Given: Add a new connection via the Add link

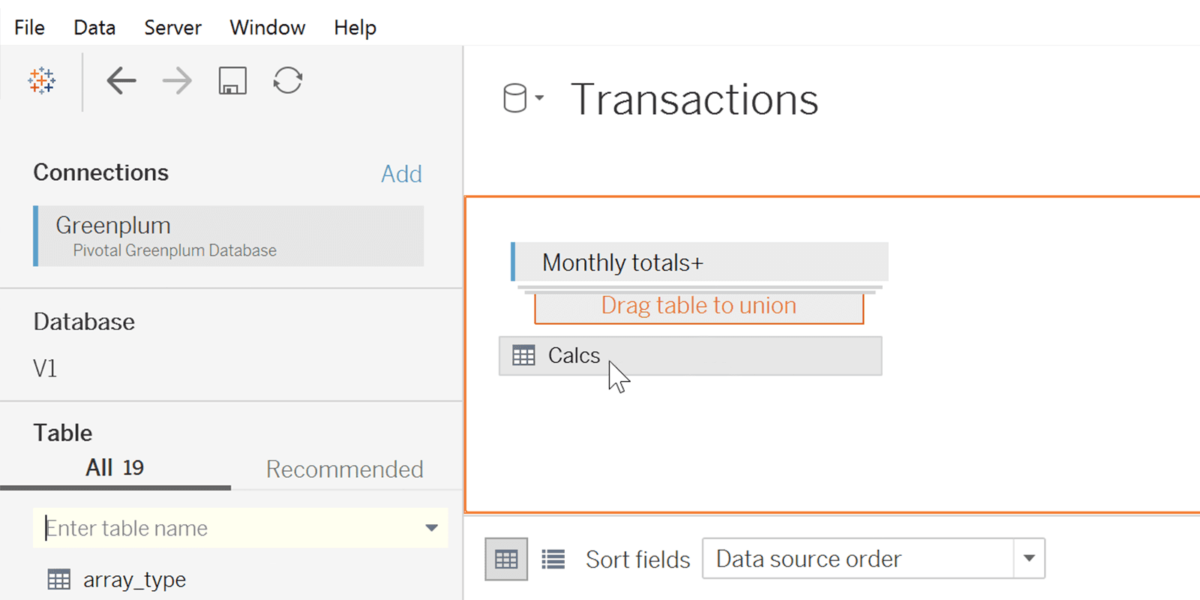Looking at the screenshot, I should click(x=401, y=173).
